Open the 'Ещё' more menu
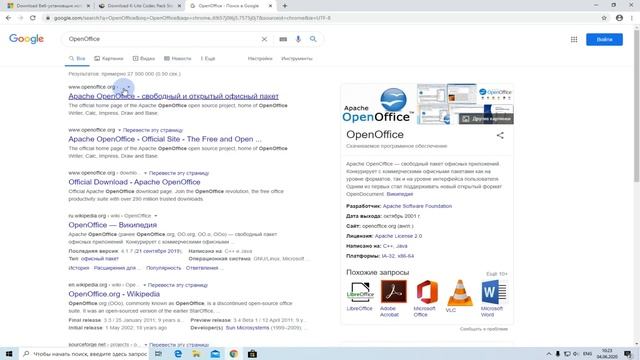 (x=208, y=59)
